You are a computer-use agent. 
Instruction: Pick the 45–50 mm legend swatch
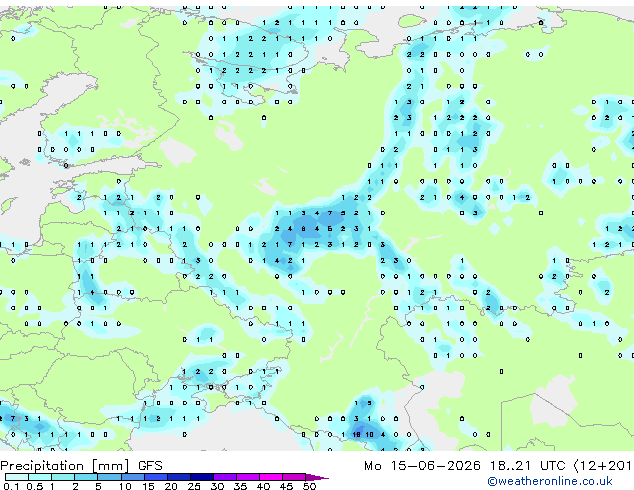click(294, 477)
